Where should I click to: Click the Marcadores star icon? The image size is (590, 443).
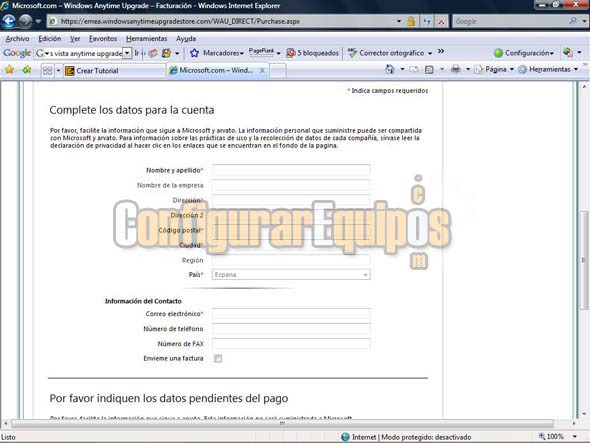(194, 53)
